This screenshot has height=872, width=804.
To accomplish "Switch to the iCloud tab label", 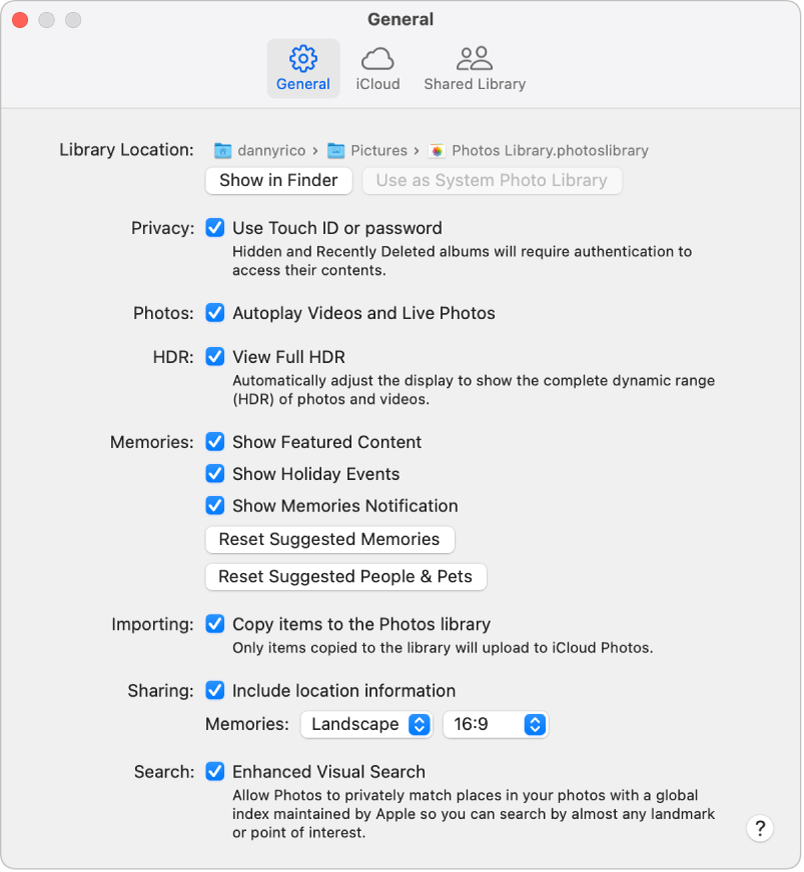I will tap(378, 85).
